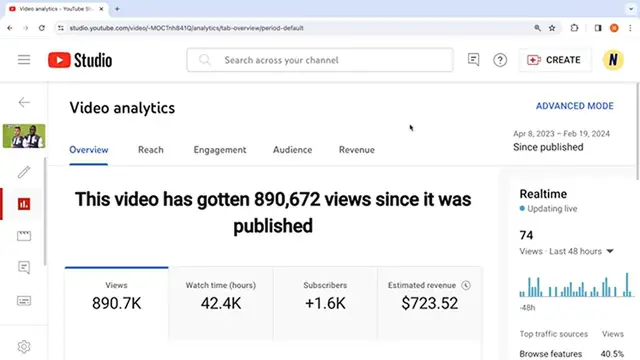Open Settings gear in sidebar

coord(24,347)
